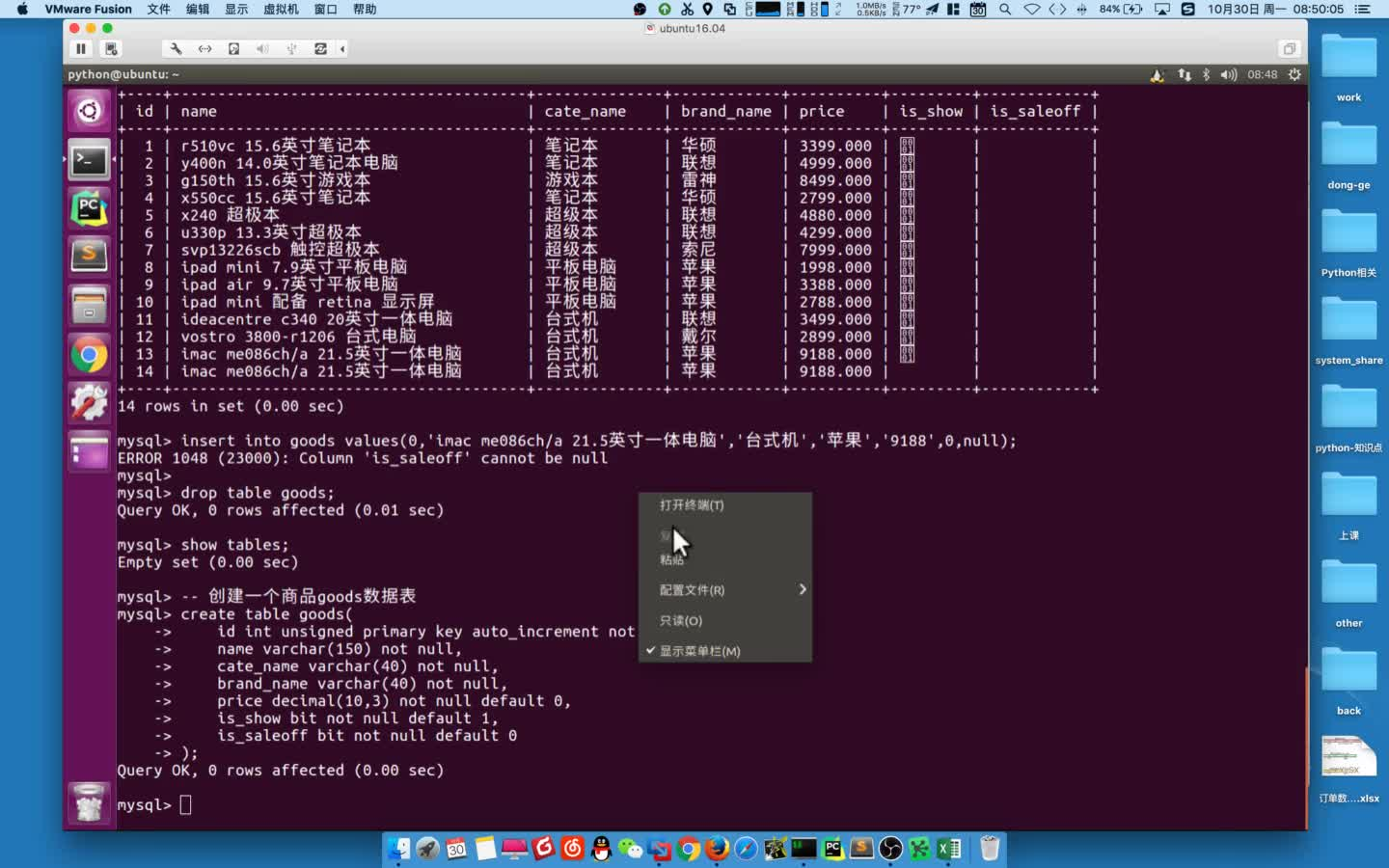The width and height of the screenshot is (1389, 868).
Task: Toggle the volume icon in Ubuntu's top panel
Action: pos(1228,74)
